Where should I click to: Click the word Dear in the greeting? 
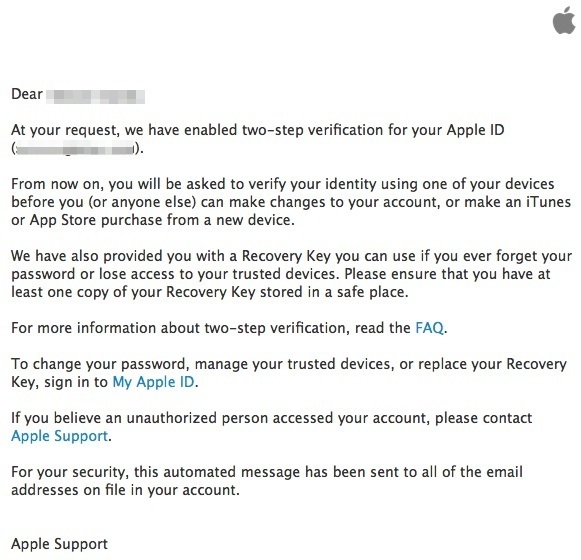(x=27, y=94)
